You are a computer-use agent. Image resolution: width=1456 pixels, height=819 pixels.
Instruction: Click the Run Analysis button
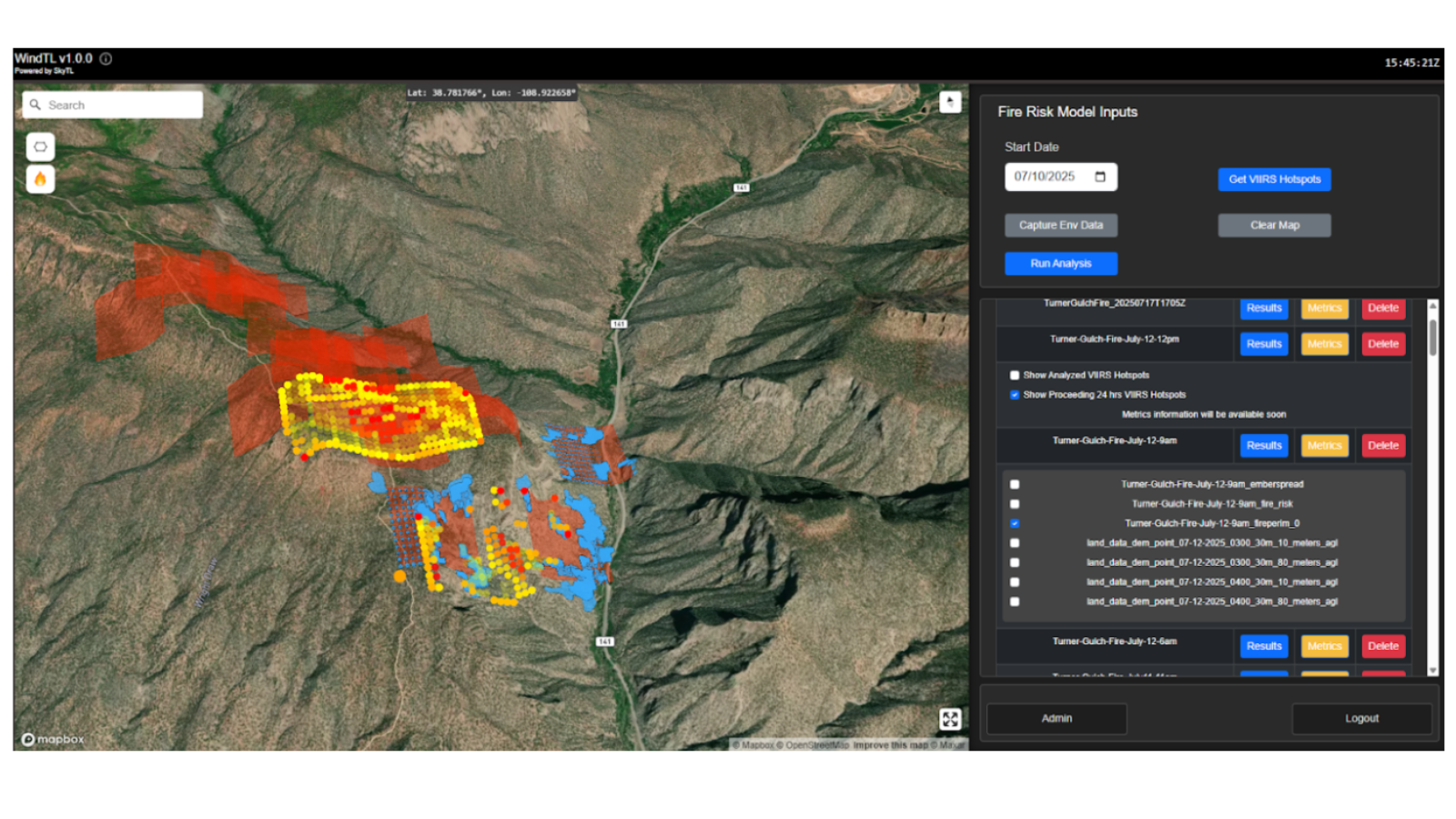point(1061,263)
